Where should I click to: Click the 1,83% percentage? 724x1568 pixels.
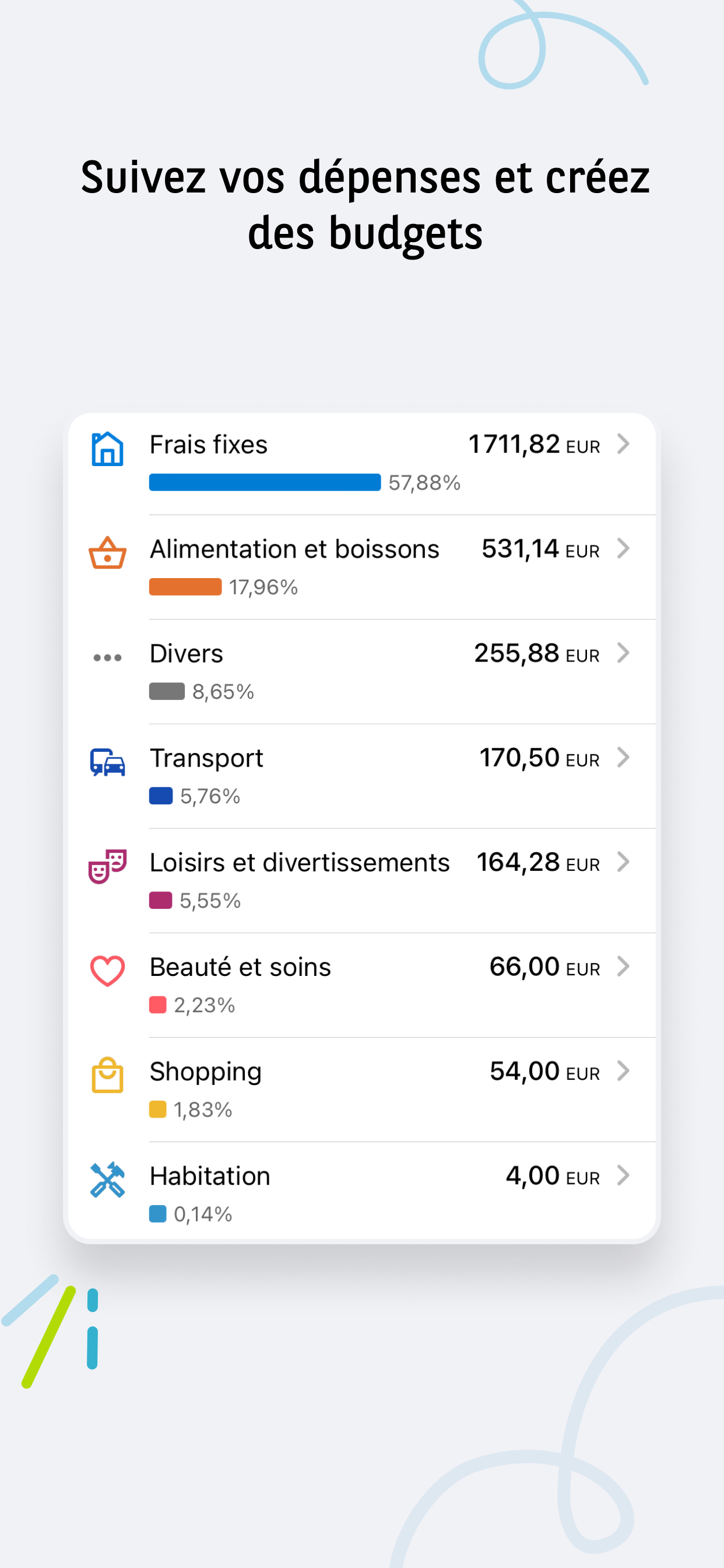203,1110
